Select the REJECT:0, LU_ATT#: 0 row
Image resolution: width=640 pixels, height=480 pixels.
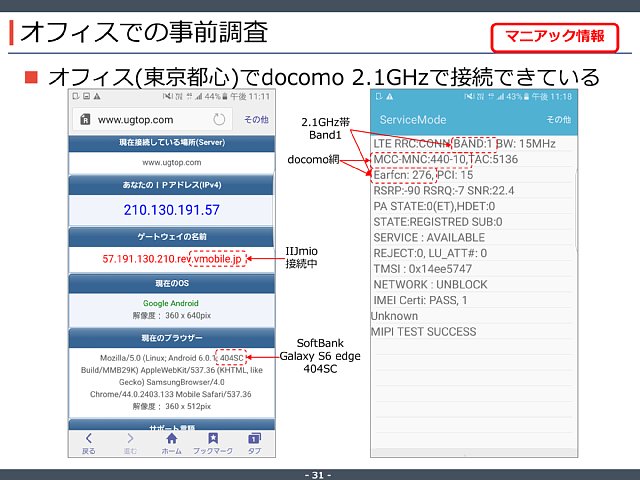(x=473, y=253)
